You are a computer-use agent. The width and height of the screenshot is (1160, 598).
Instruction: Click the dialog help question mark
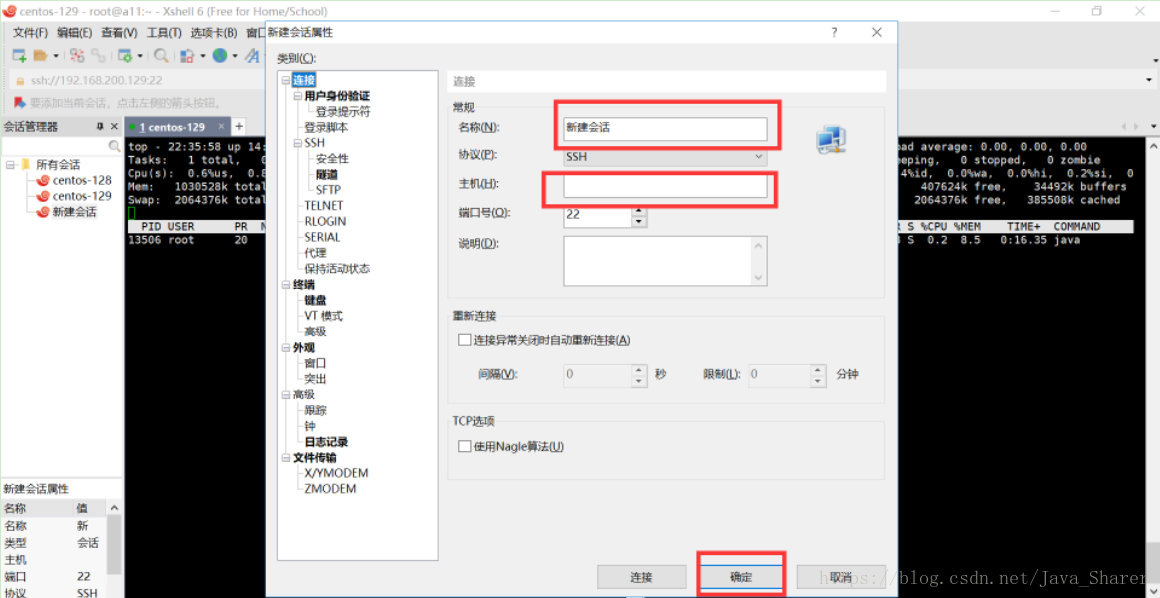(x=834, y=33)
